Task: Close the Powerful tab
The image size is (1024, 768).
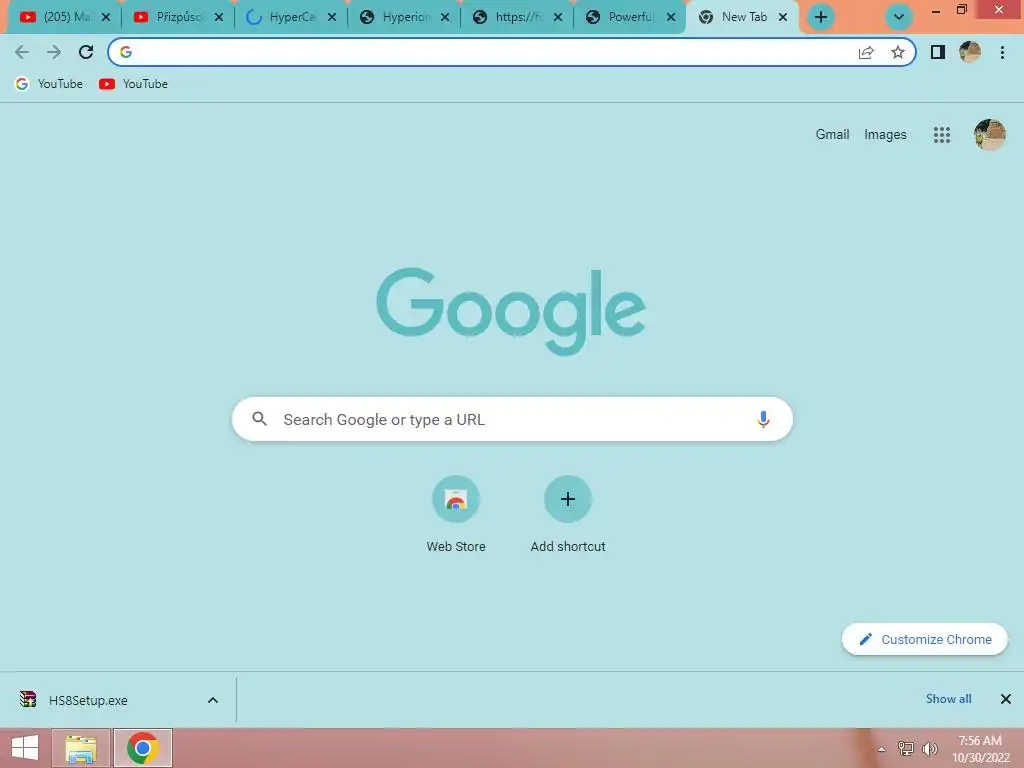Action: point(671,17)
